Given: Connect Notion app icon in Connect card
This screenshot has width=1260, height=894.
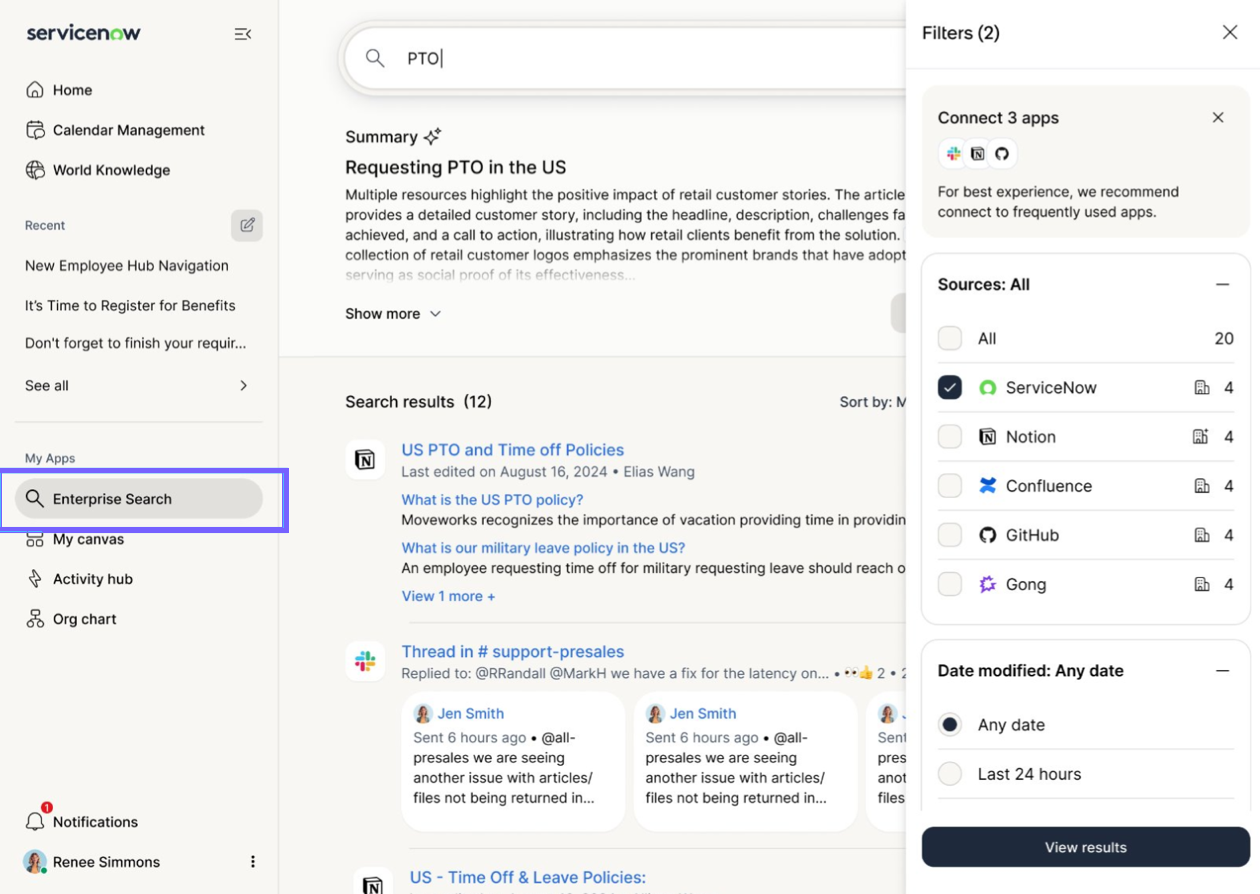Looking at the screenshot, I should coord(977,154).
